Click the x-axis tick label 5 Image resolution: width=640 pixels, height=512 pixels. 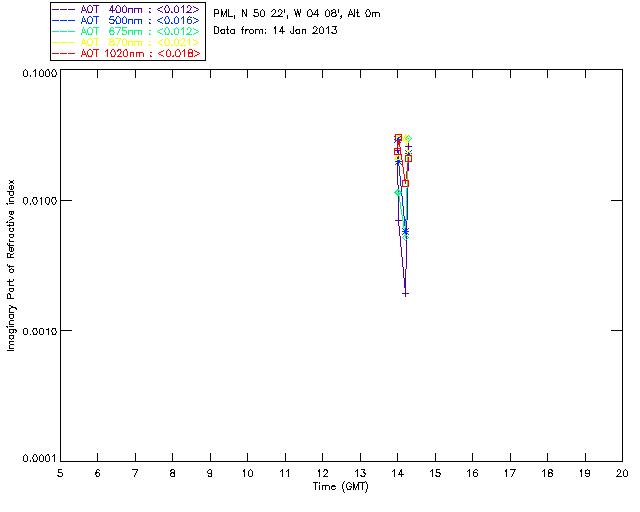60,474
